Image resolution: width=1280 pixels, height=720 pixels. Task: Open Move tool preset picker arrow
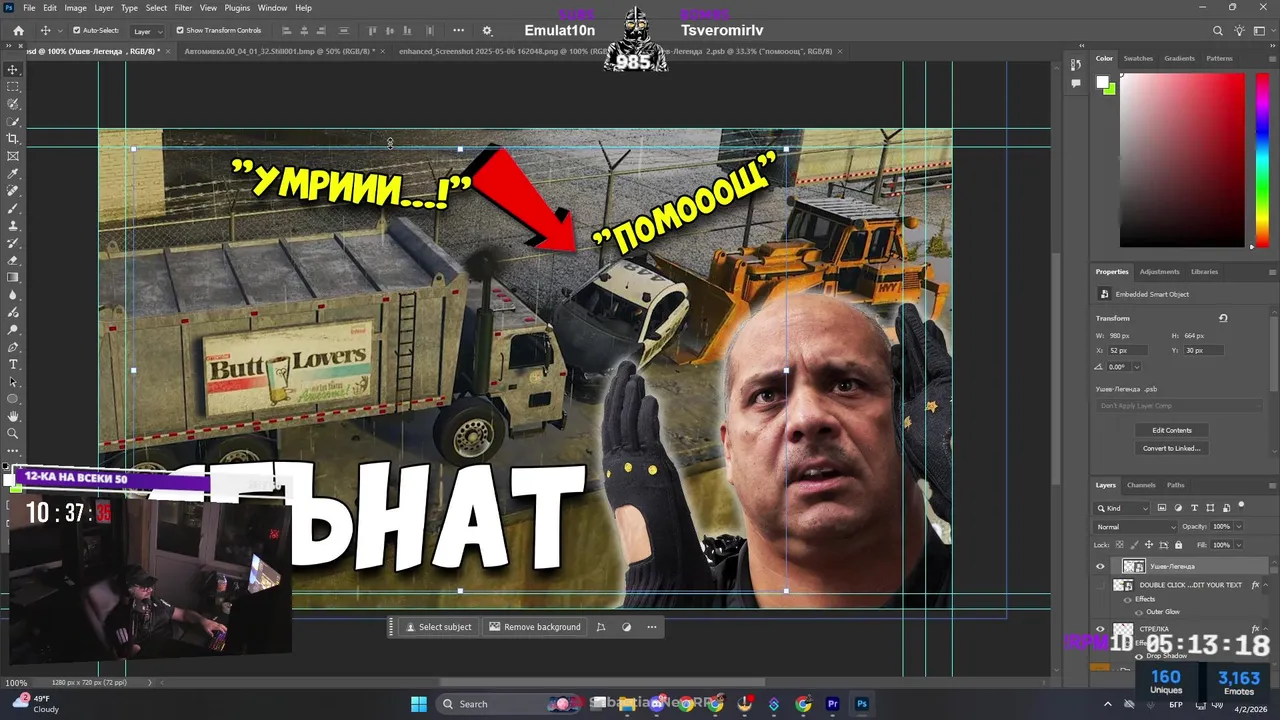60,31
